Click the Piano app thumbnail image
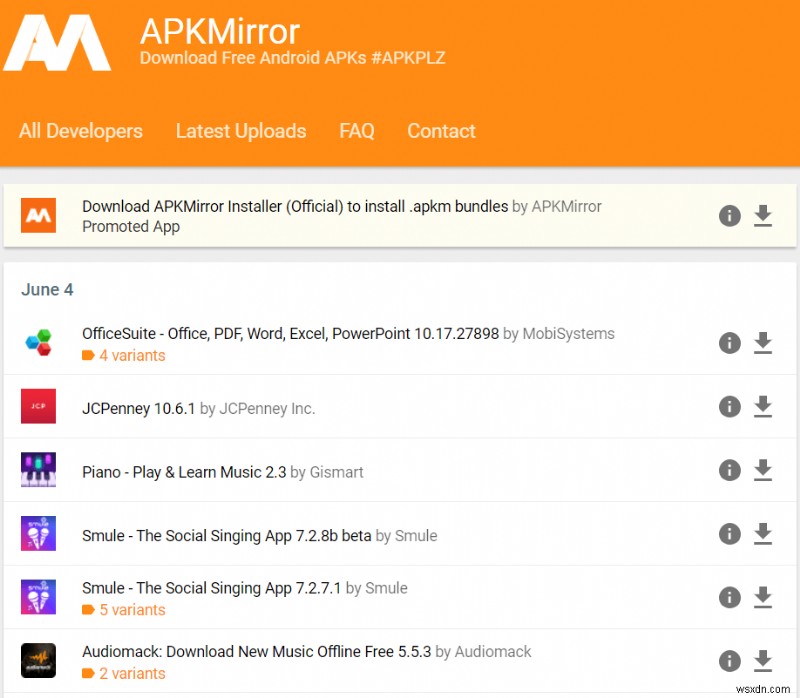 pyautogui.click(x=38, y=471)
